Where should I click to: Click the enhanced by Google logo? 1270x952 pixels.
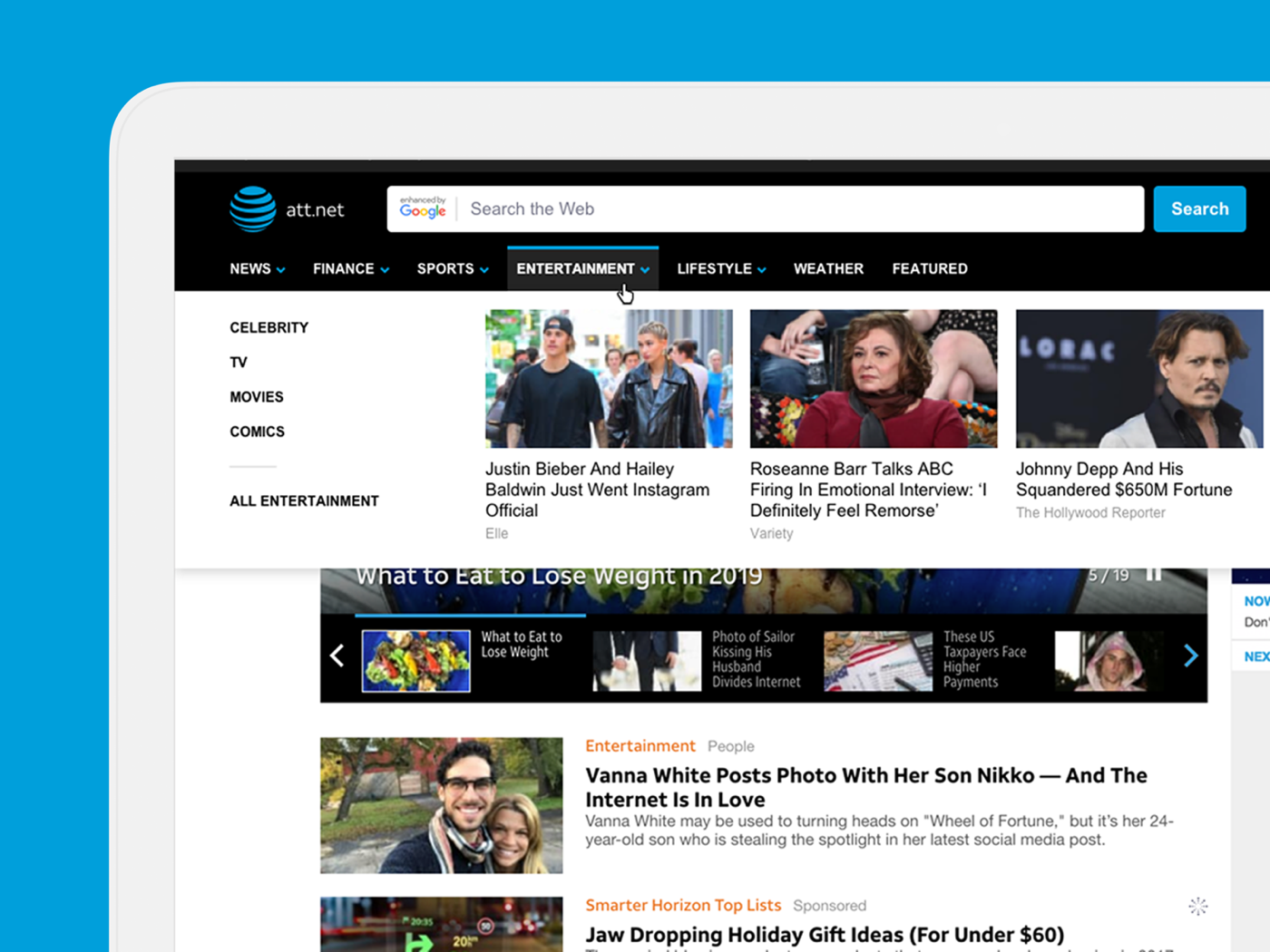click(423, 208)
